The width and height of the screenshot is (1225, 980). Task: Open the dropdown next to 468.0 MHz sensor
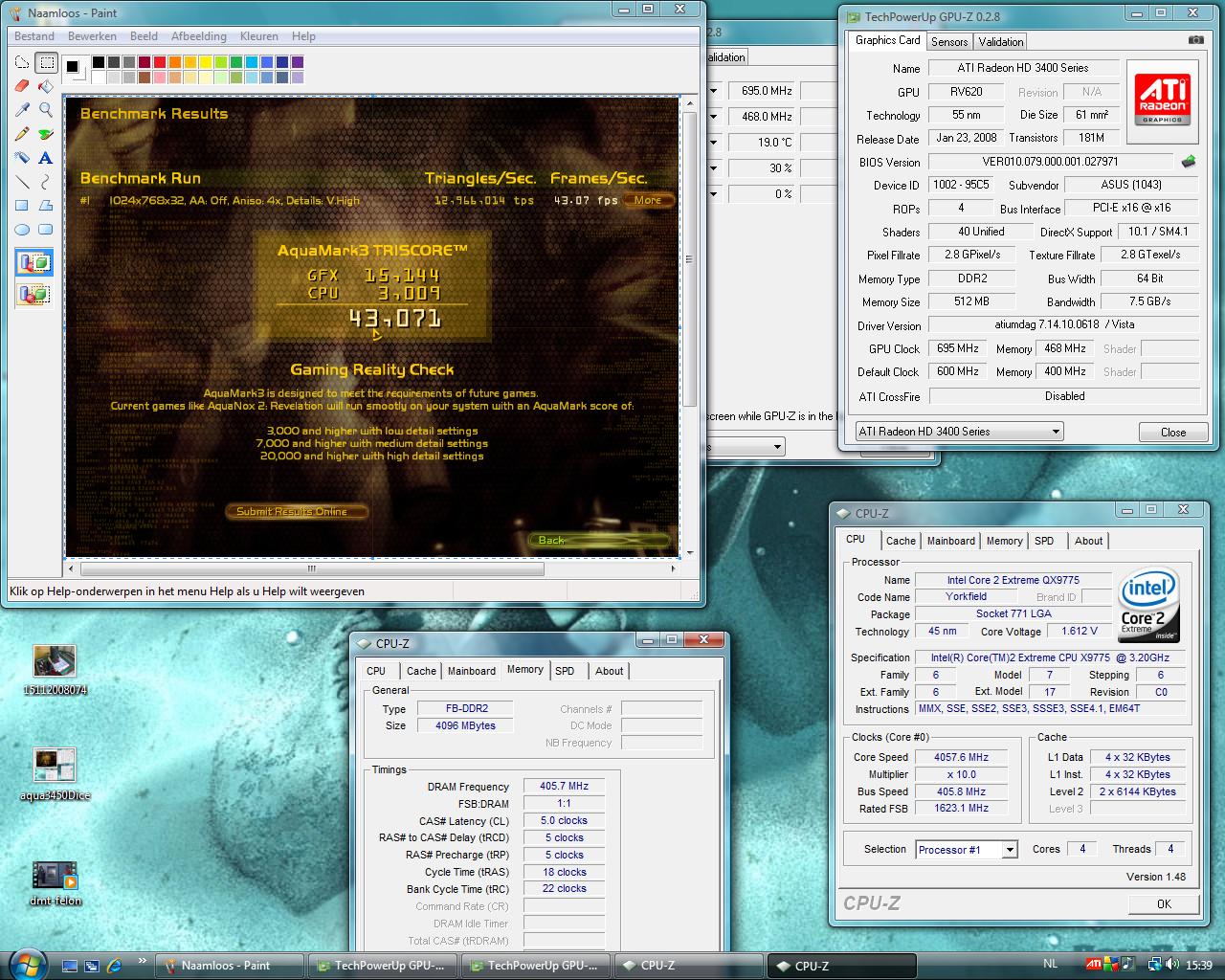point(713,117)
